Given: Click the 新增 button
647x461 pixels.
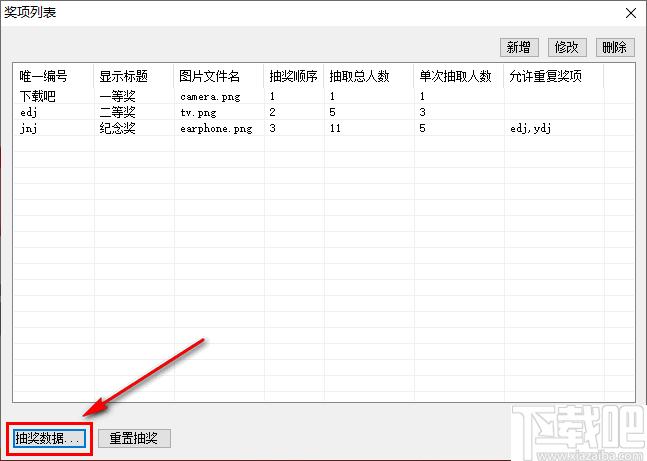Looking at the screenshot, I should [519, 47].
